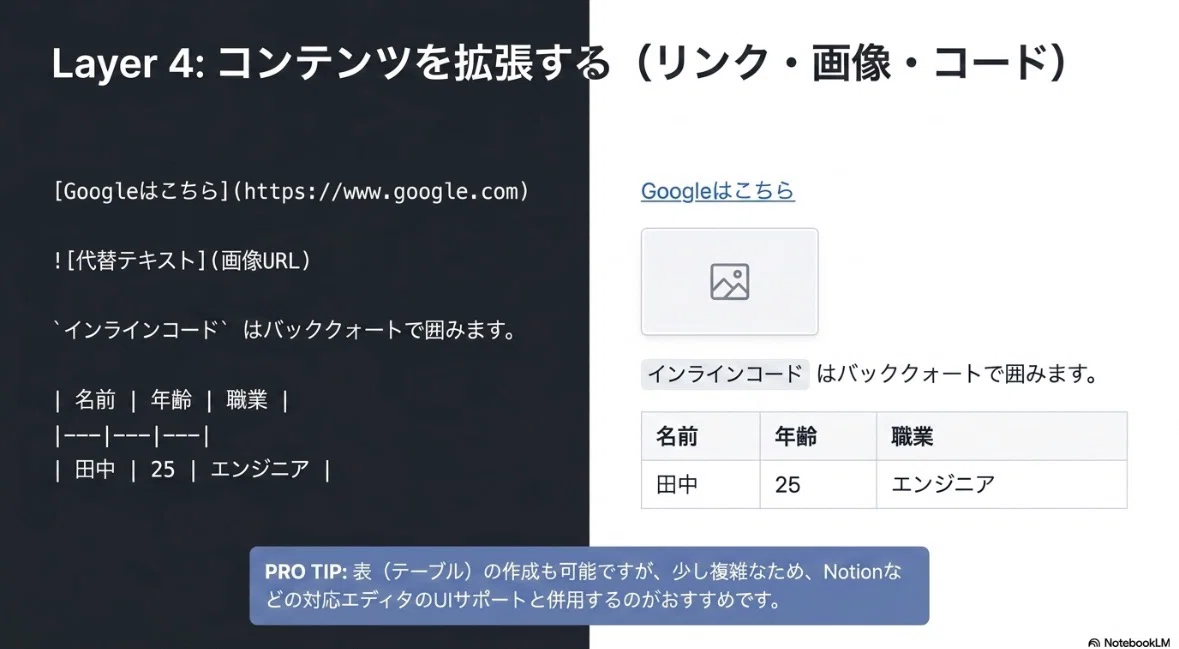1179x649 pixels.
Task: Click the |---|---|---| table separator source line
Action: [132, 435]
